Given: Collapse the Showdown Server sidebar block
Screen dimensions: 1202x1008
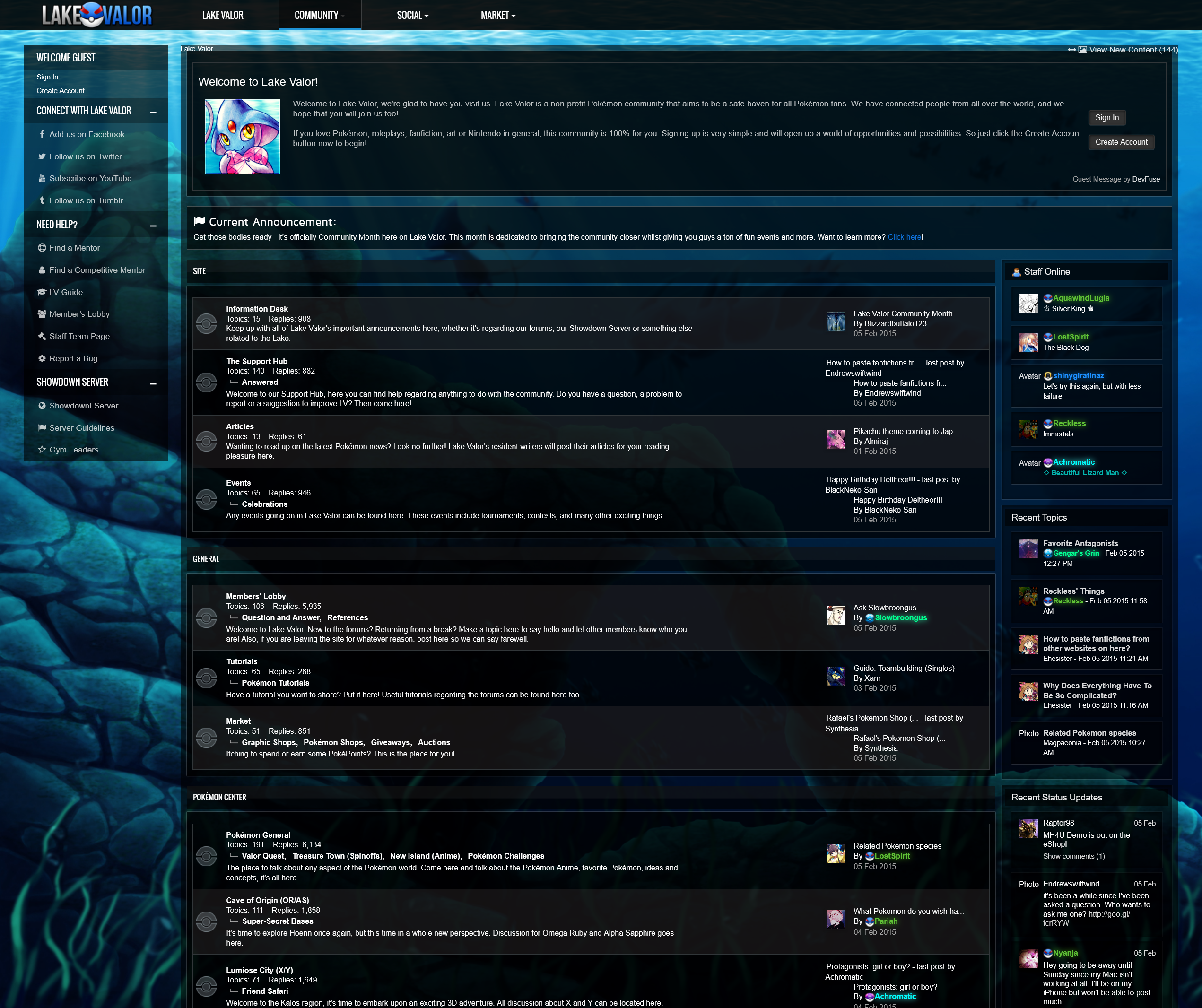Looking at the screenshot, I should pyautogui.click(x=153, y=383).
